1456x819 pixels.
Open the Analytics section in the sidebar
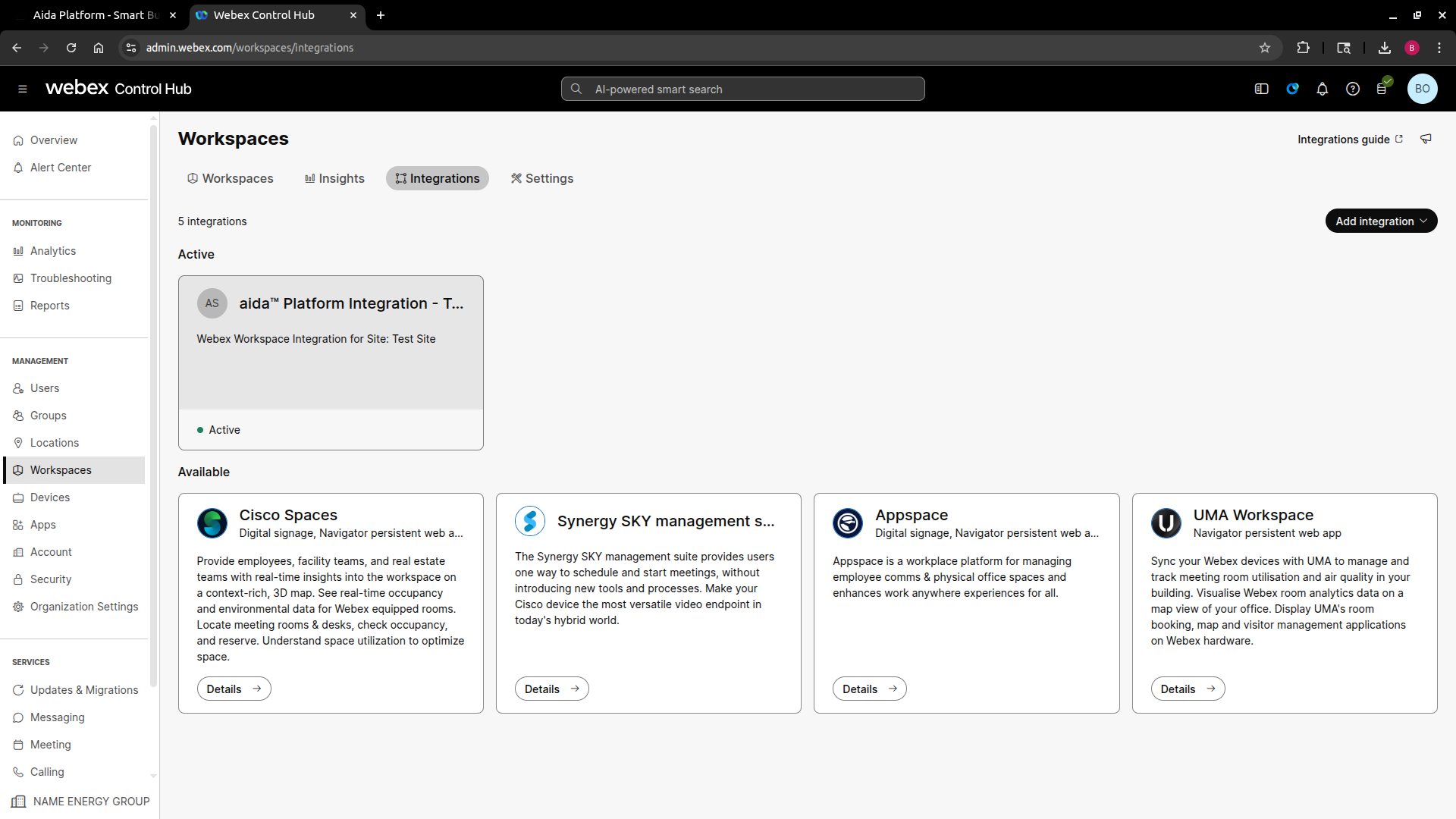[x=53, y=250]
